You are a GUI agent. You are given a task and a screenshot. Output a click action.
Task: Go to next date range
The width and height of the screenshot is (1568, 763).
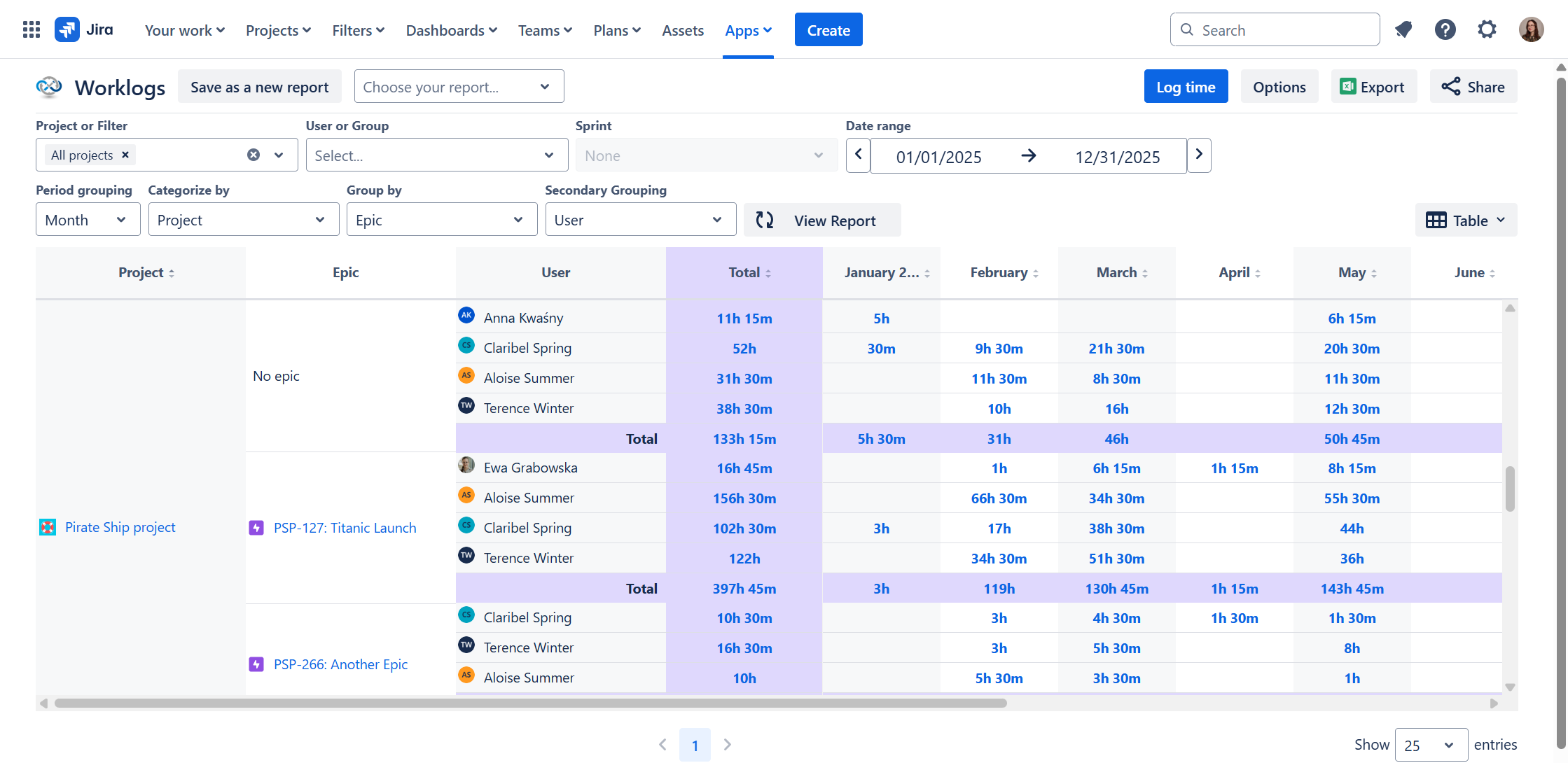1199,155
